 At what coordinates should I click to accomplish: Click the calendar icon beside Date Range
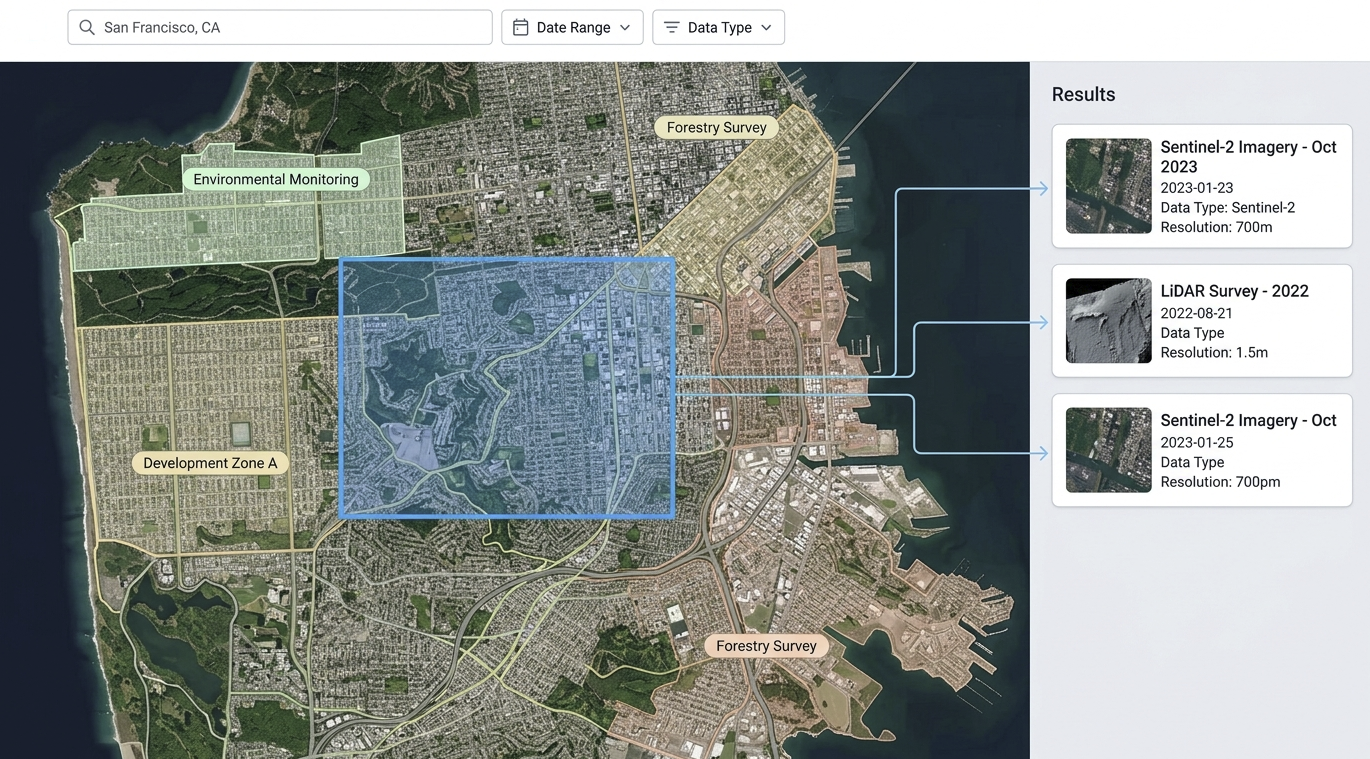coord(520,28)
